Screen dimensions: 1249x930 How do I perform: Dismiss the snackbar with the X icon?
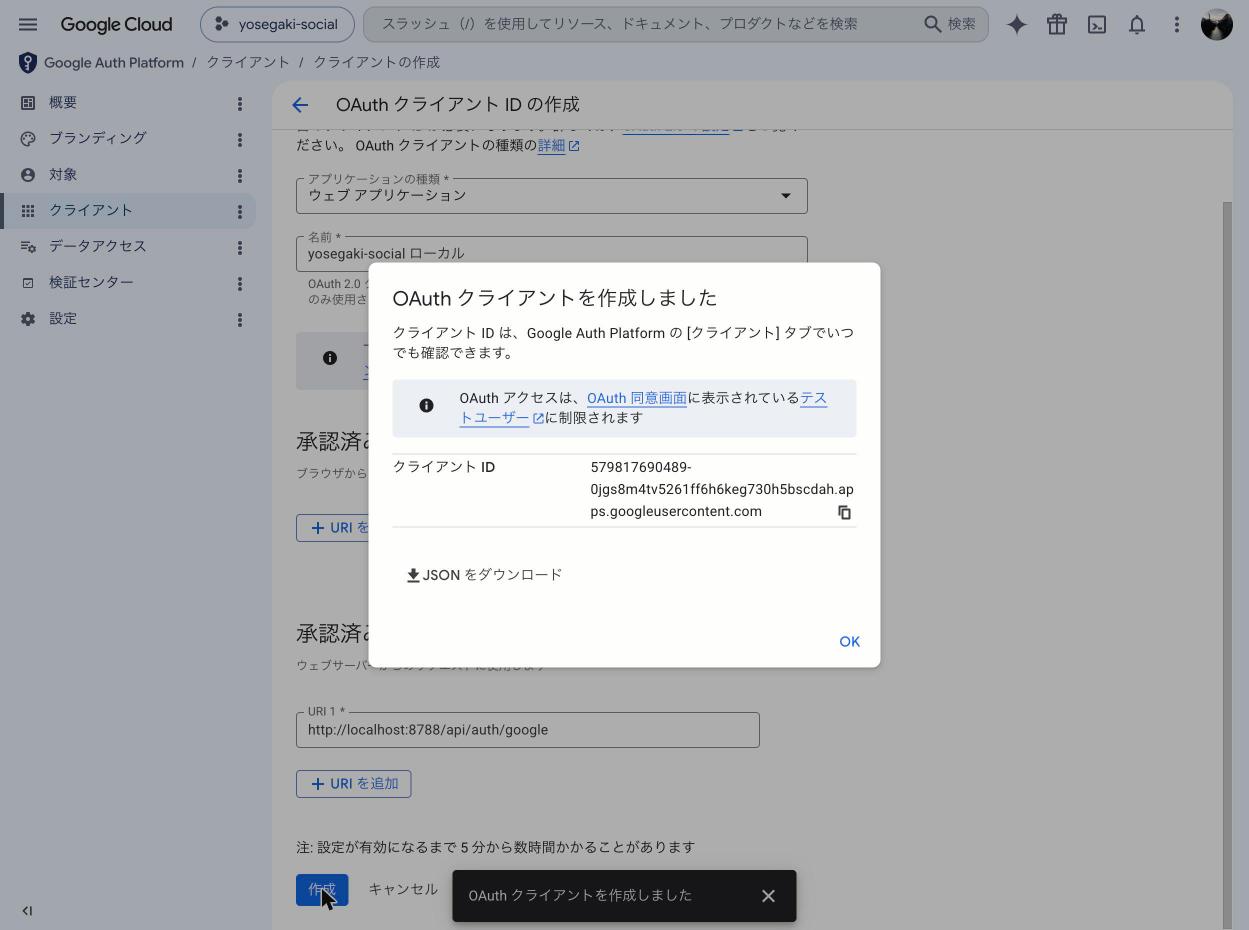click(768, 896)
